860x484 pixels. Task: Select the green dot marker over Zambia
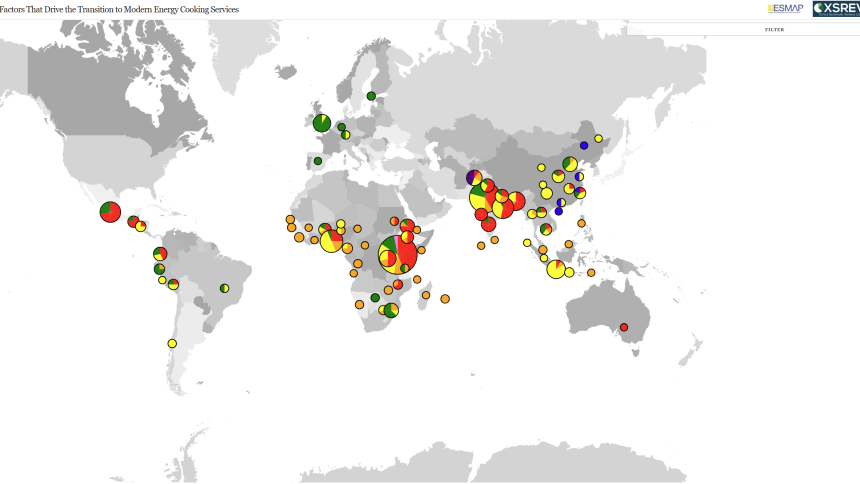coord(375,297)
